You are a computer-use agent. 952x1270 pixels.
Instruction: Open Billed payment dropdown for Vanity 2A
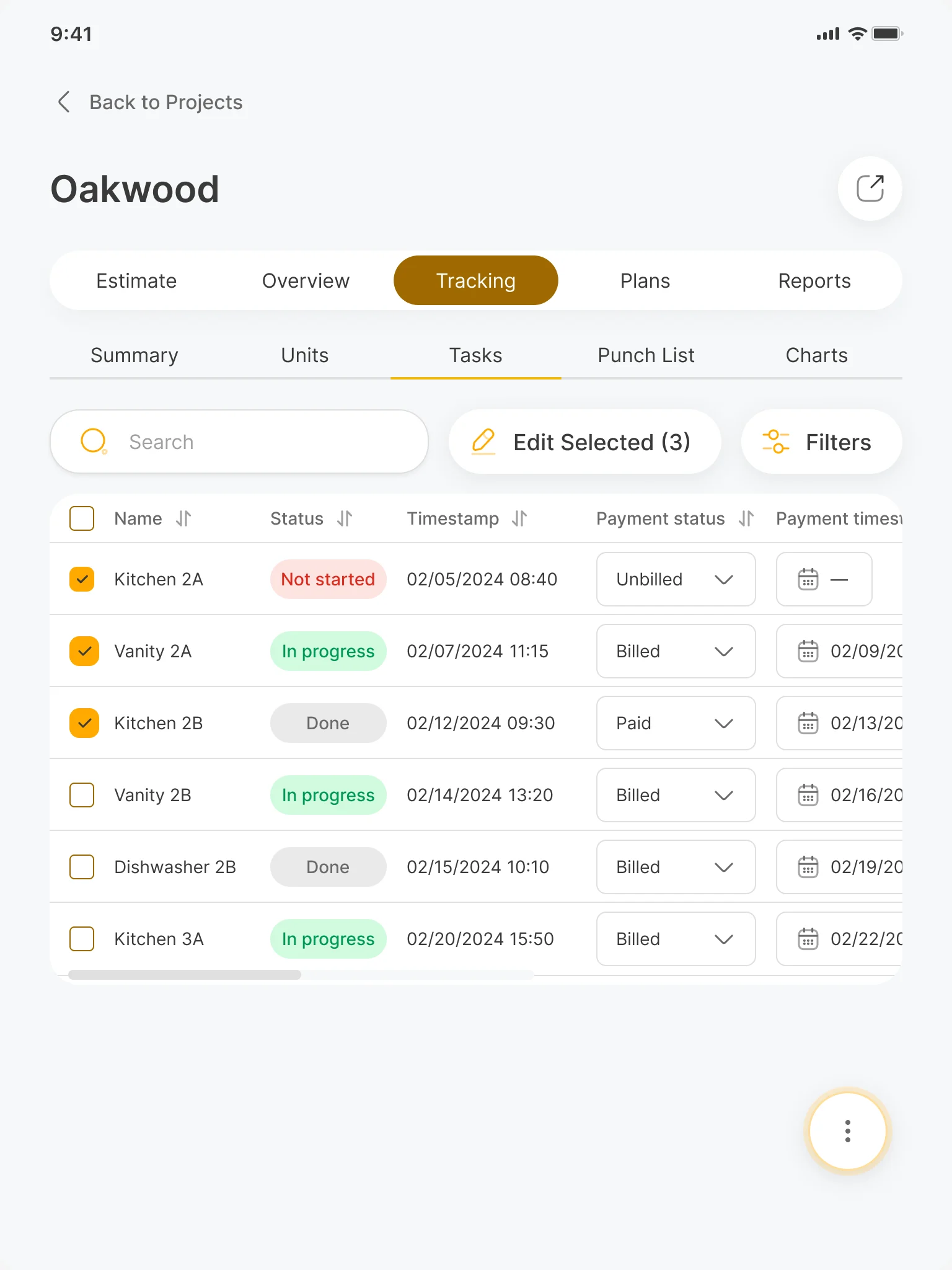pyautogui.click(x=676, y=651)
